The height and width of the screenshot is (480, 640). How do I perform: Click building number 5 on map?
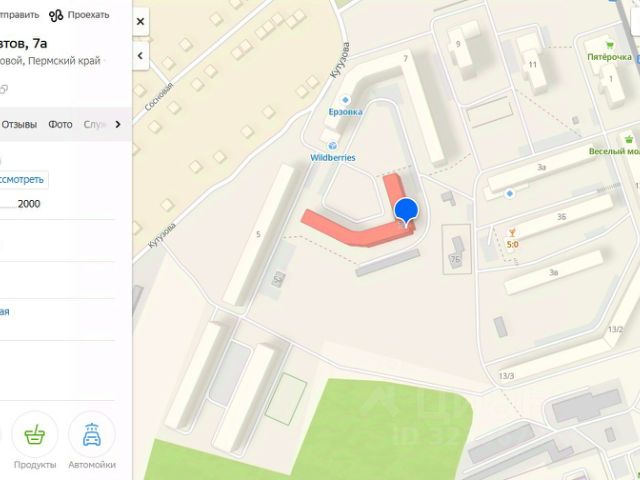pos(258,234)
